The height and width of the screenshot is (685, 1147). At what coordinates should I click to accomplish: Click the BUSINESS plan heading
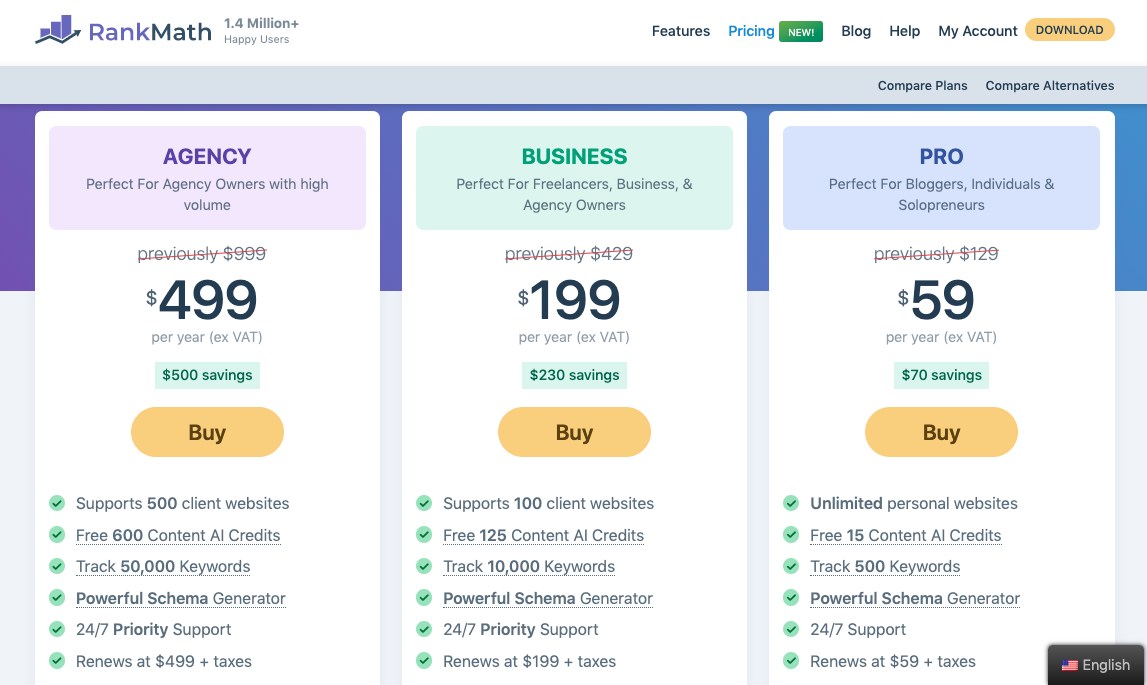pyautogui.click(x=574, y=156)
